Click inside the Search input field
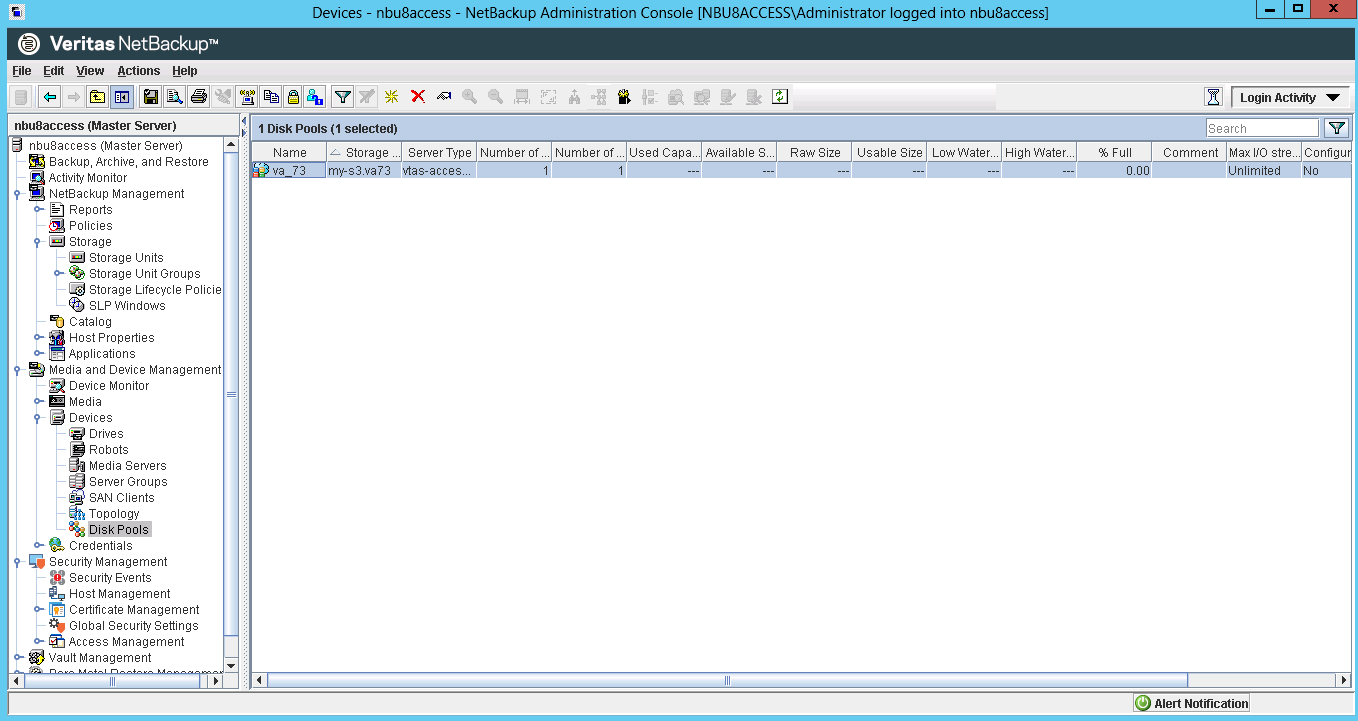Screen dimensions: 1358x721 tap(1260, 128)
